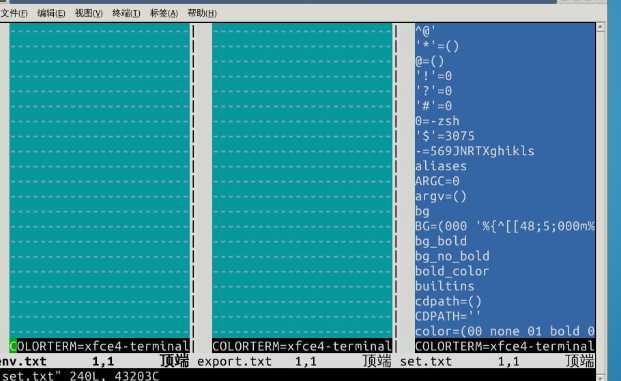Open the 终端(T) menu

click(126, 13)
